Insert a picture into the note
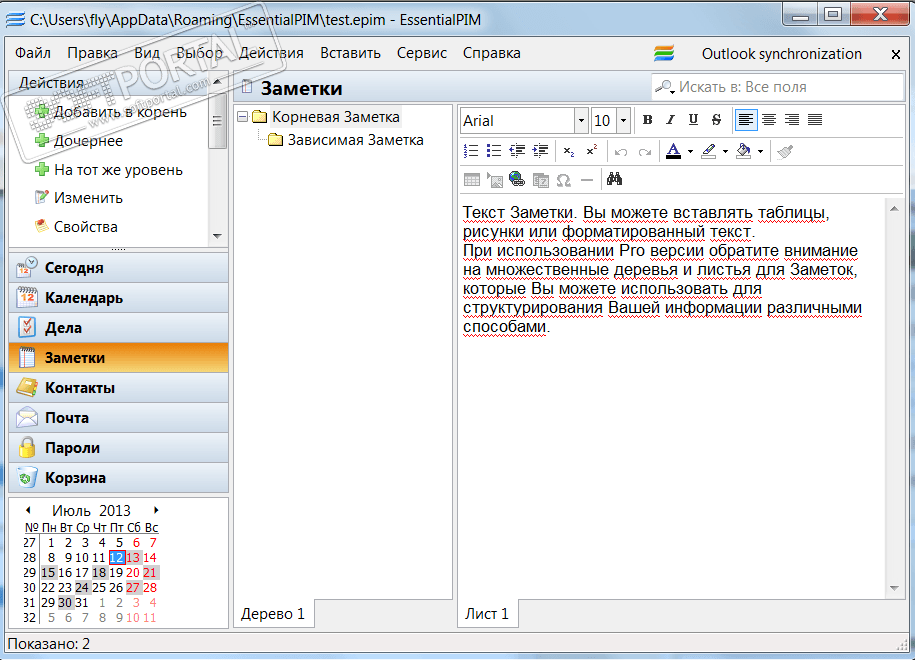915x660 pixels. [495, 180]
